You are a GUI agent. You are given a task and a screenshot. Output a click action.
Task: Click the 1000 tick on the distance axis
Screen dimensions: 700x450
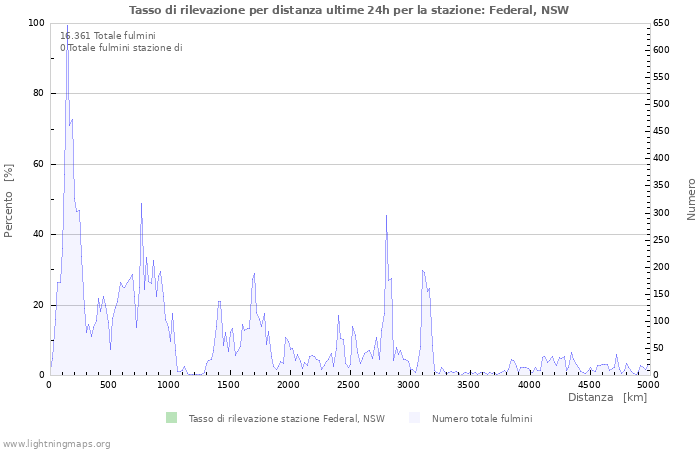169,384
